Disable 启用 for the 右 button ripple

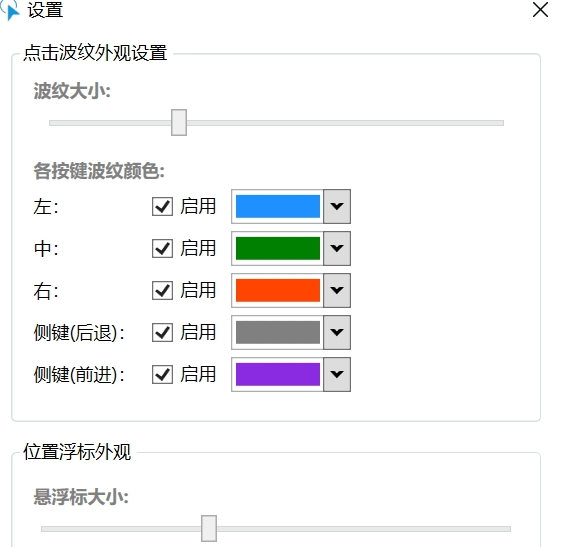coord(162,291)
